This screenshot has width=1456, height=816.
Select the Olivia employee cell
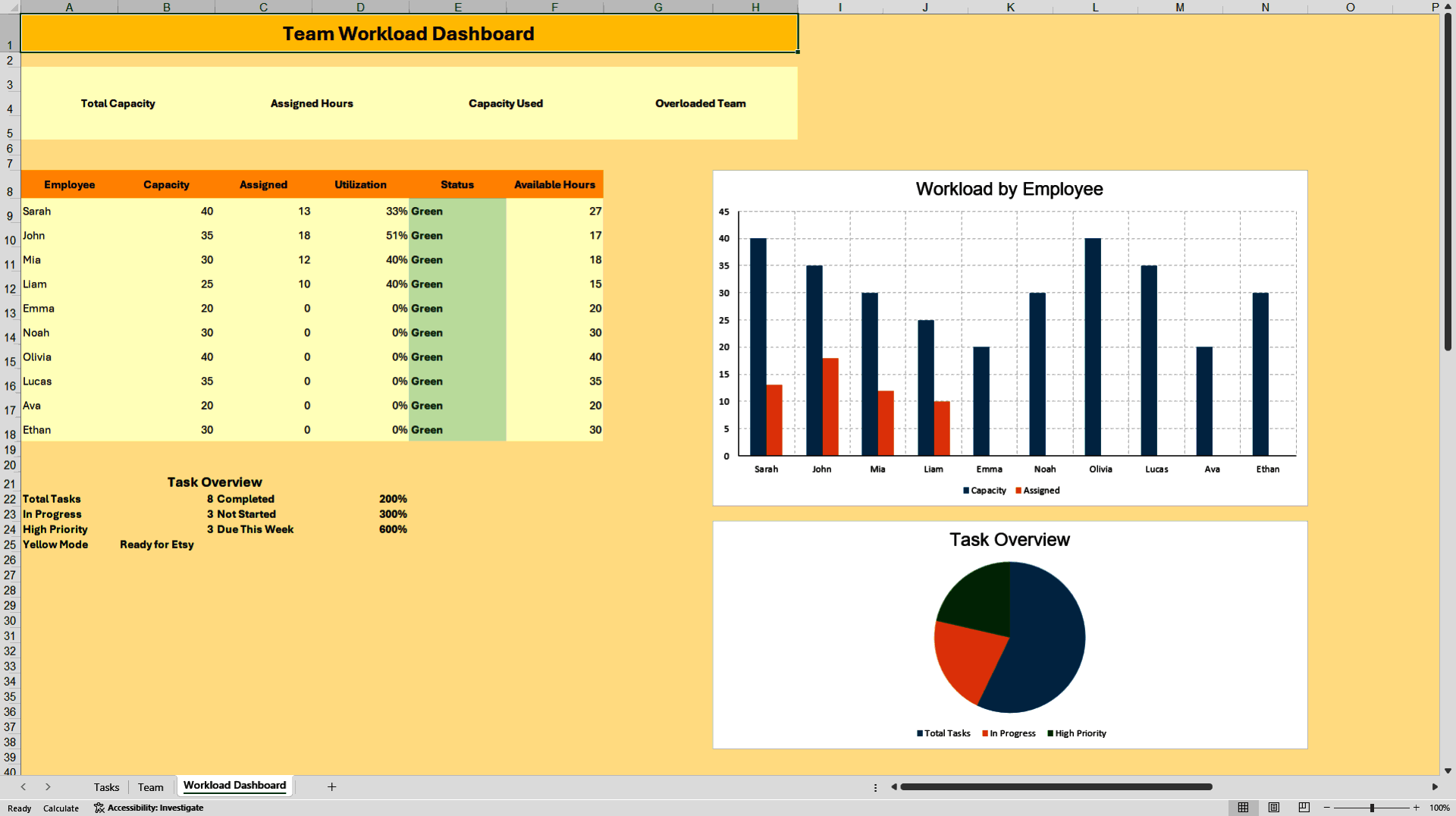coord(69,357)
